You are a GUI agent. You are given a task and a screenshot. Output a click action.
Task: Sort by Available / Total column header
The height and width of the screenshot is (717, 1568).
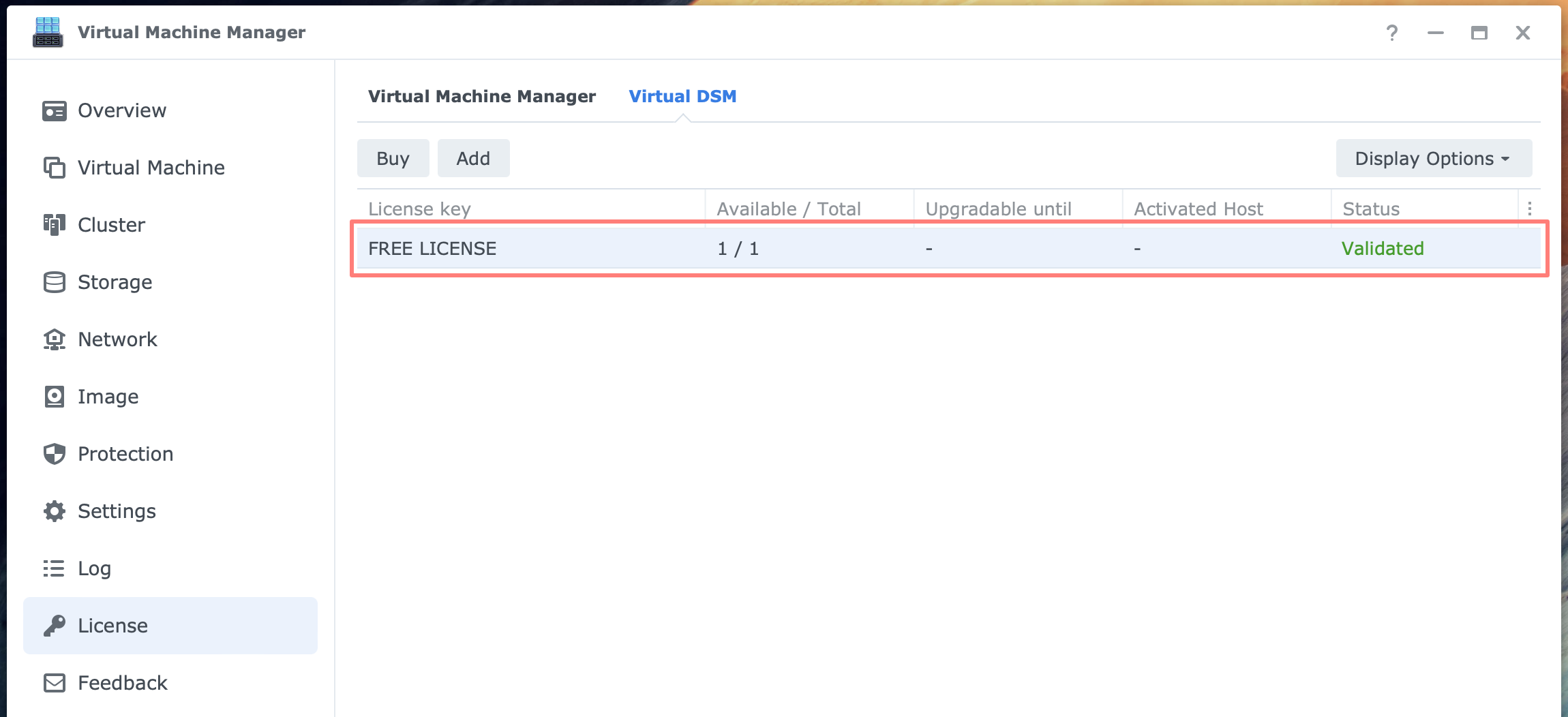(x=789, y=209)
